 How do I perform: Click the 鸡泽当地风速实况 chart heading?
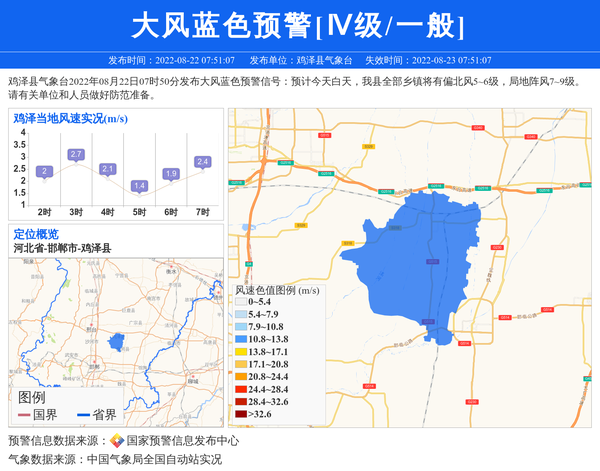click(70, 119)
